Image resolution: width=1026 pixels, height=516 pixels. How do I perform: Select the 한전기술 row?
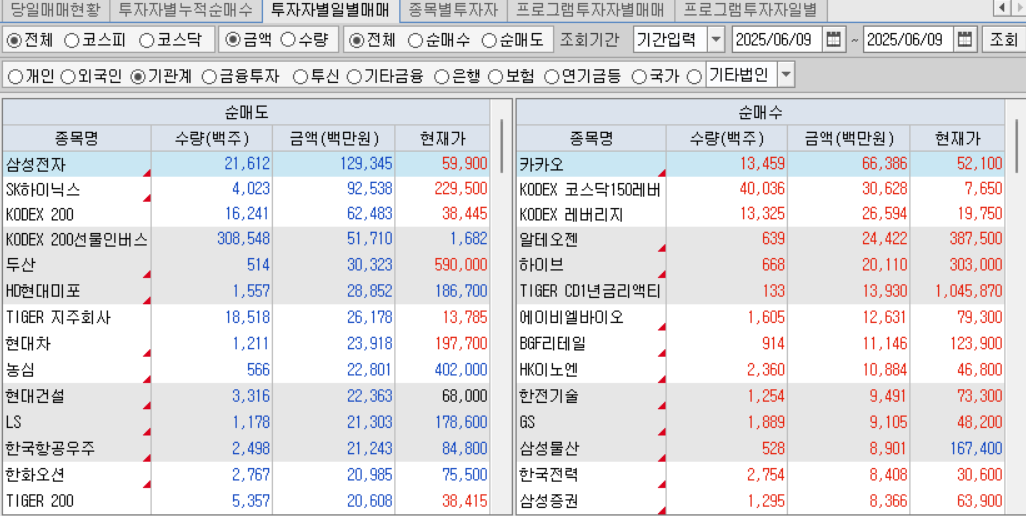click(760, 396)
